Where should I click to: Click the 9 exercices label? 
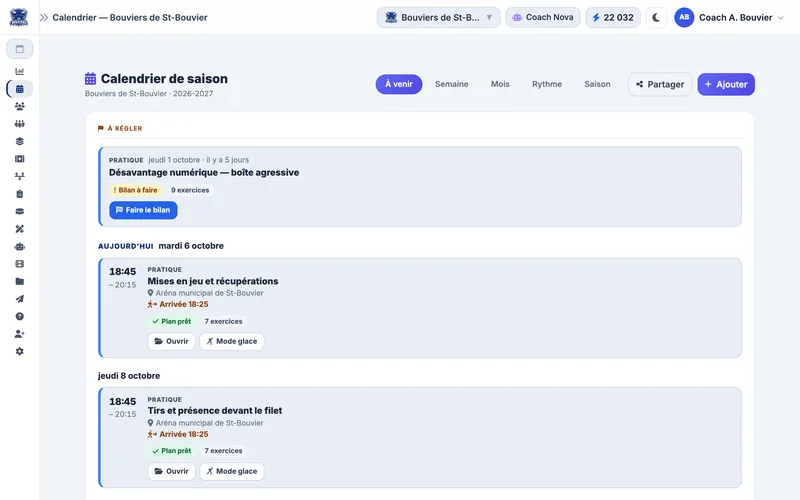coord(190,190)
